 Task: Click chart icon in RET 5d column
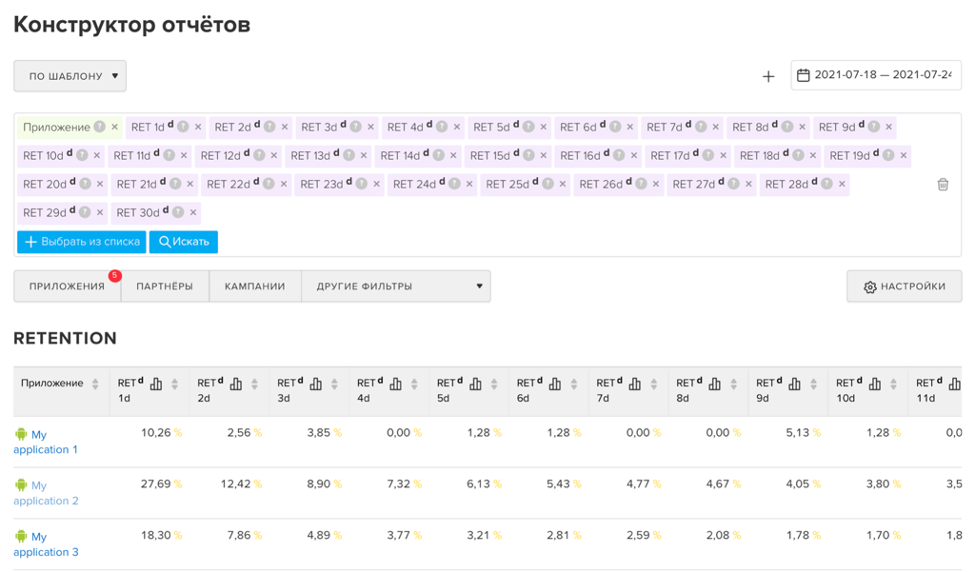[476, 384]
